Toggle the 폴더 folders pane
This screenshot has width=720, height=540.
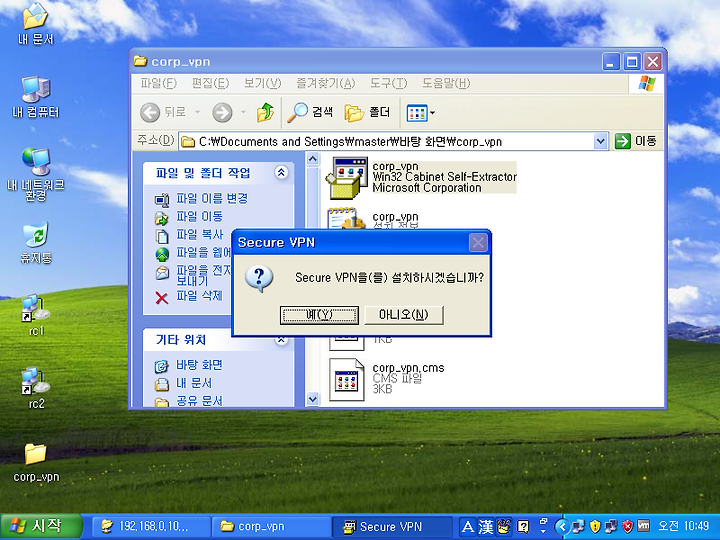[367, 112]
